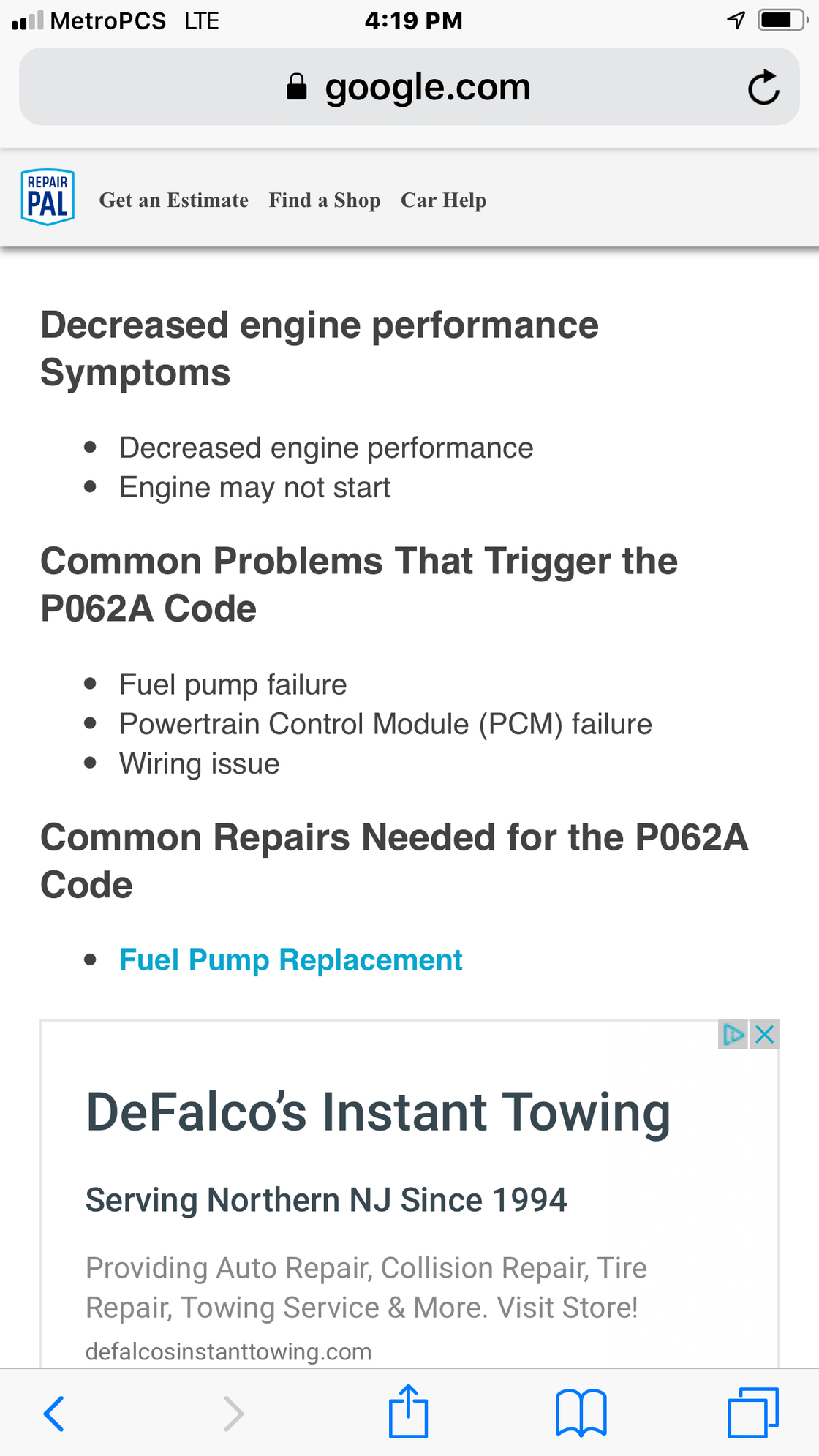
Task: Tap the google.com address field
Action: point(427,88)
